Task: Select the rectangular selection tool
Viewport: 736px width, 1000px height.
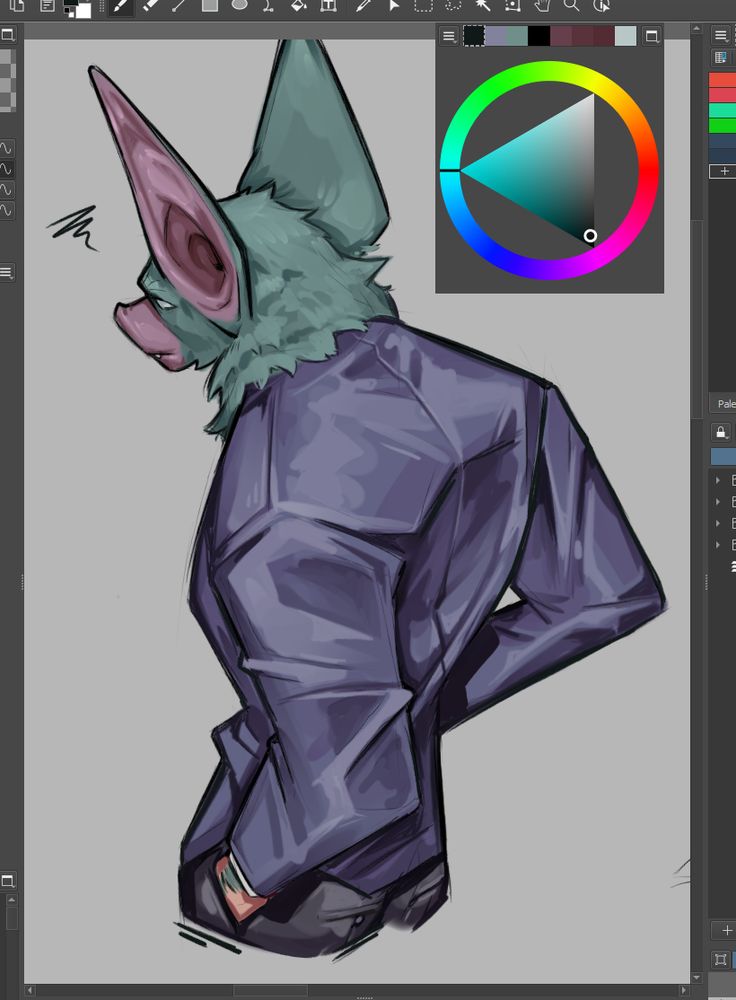Action: click(423, 6)
